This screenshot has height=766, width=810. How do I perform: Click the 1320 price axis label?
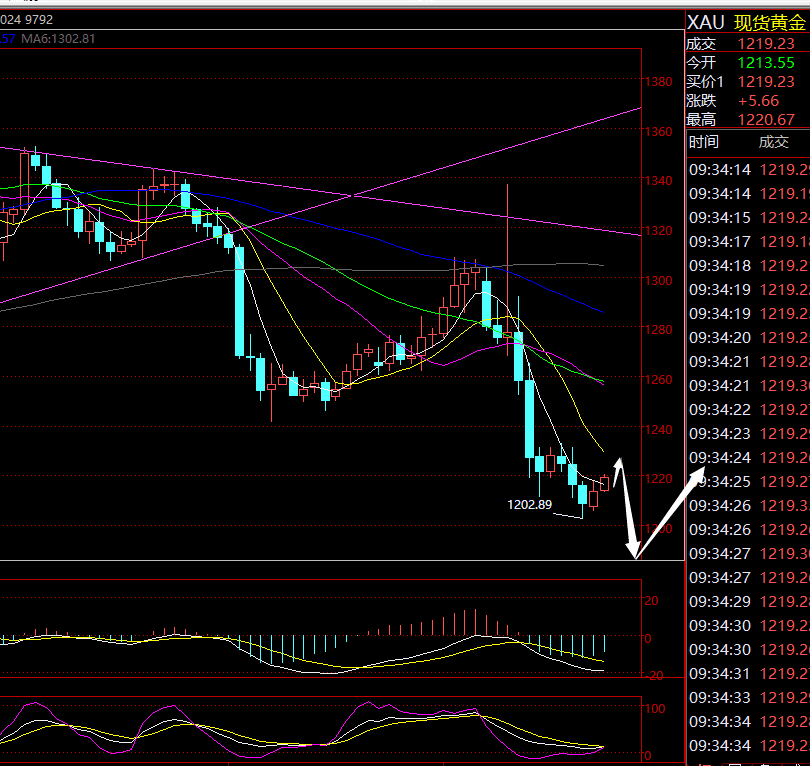(658, 230)
